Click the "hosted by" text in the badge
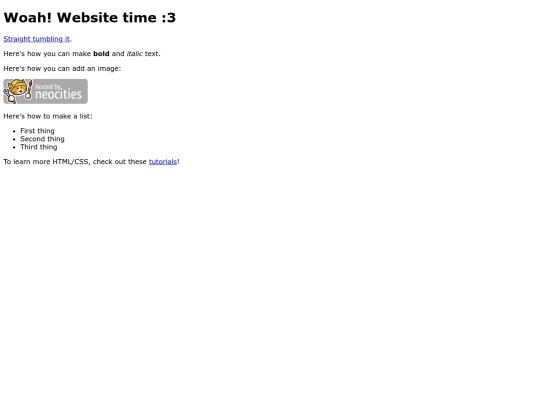 (x=48, y=86)
